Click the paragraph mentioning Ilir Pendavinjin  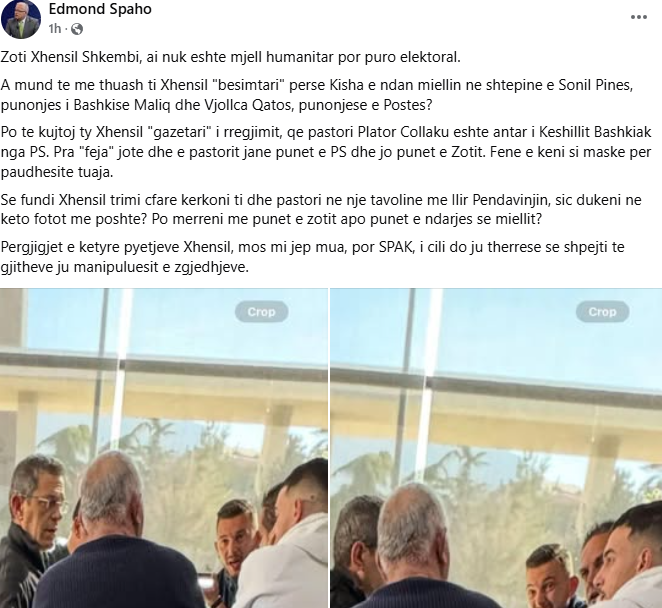[x=321, y=209]
